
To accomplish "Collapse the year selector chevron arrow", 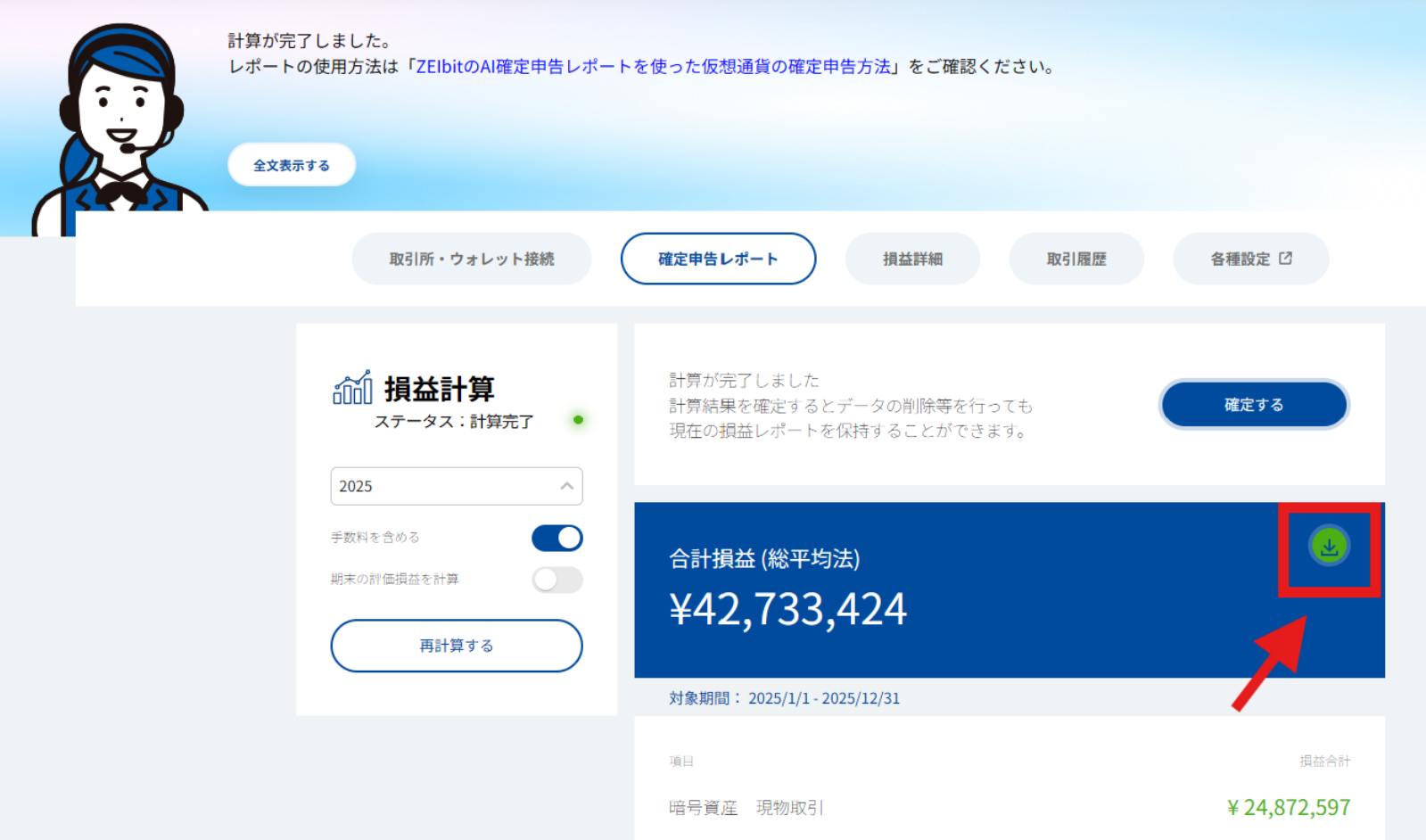I will click(x=566, y=486).
